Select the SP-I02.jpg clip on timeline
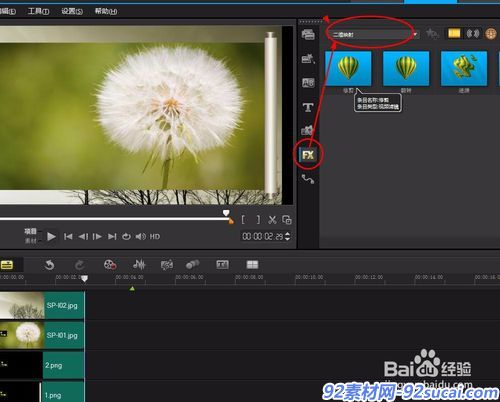This screenshot has width=500, height=402. (x=42, y=305)
